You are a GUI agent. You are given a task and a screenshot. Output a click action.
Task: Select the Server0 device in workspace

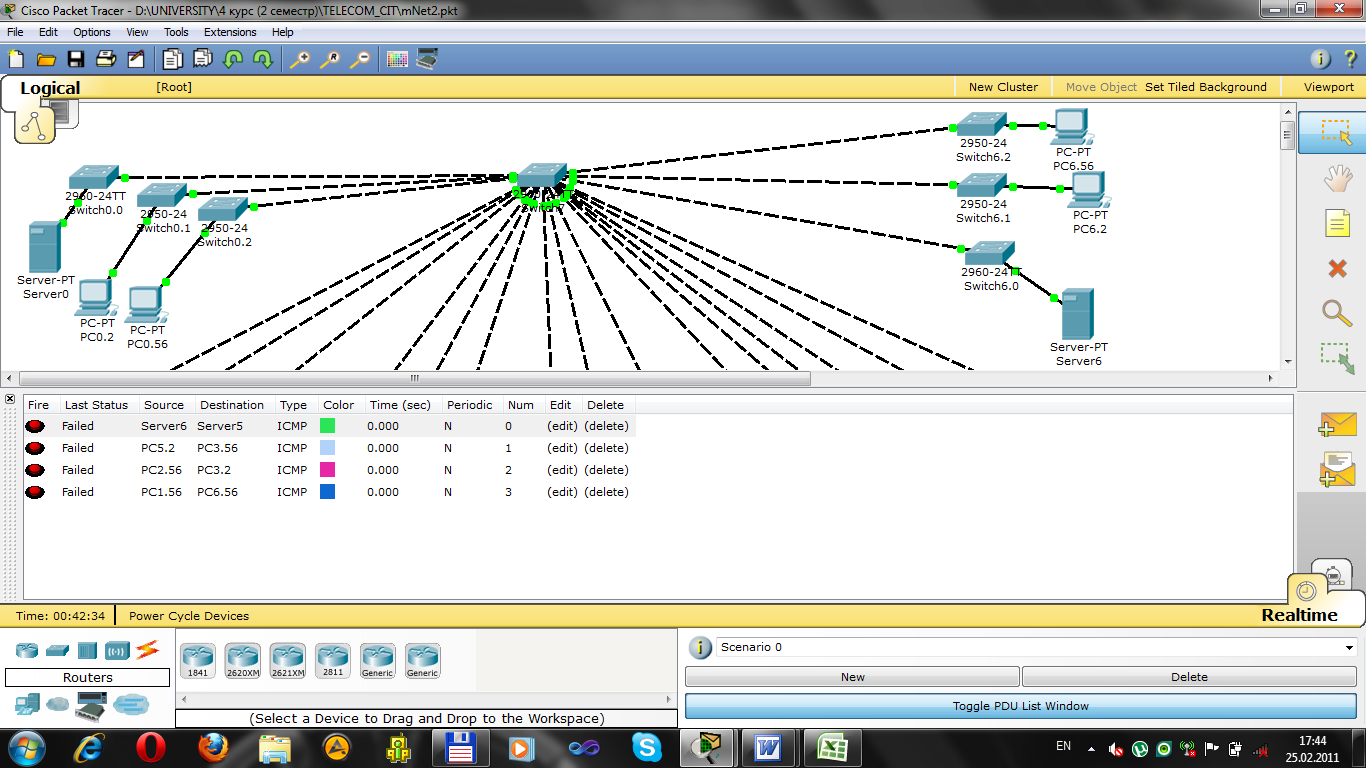tap(45, 248)
